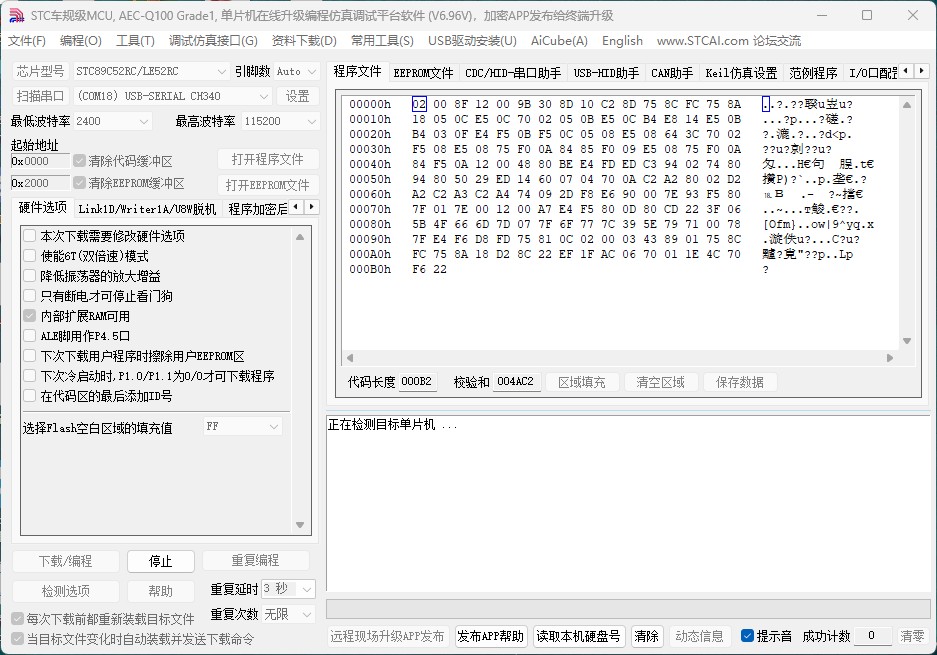Click left arrow of hardware options tab strip
Screen dimensions: 937x655
(297, 207)
